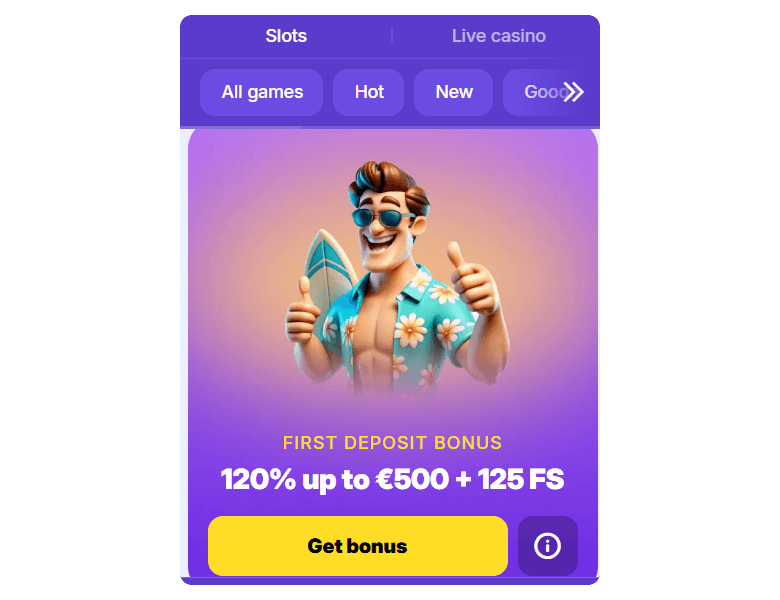
Task: Click the 120% up to €500 offer text
Action: [392, 479]
